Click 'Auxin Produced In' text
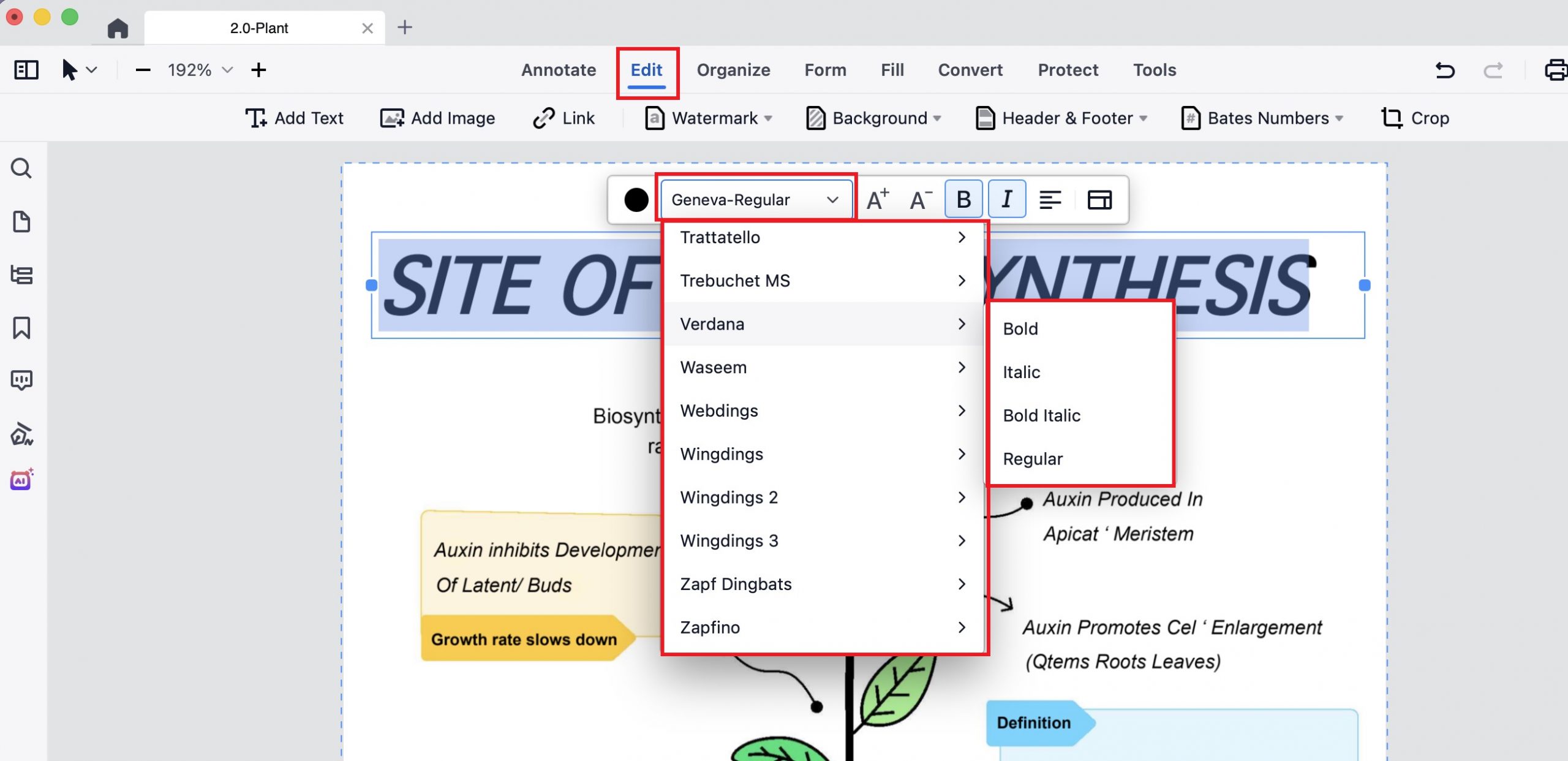The image size is (1568, 761). (x=1123, y=499)
